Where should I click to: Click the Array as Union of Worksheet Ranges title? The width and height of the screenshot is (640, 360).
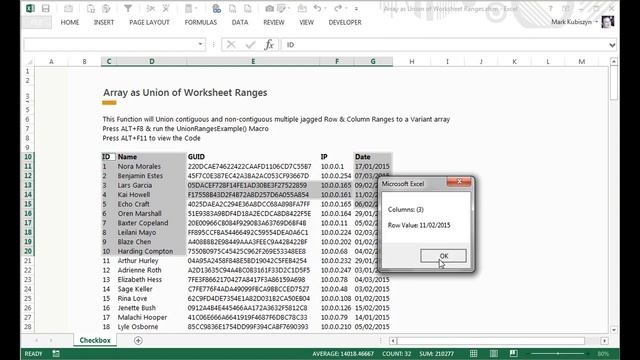pyautogui.click(x=185, y=93)
